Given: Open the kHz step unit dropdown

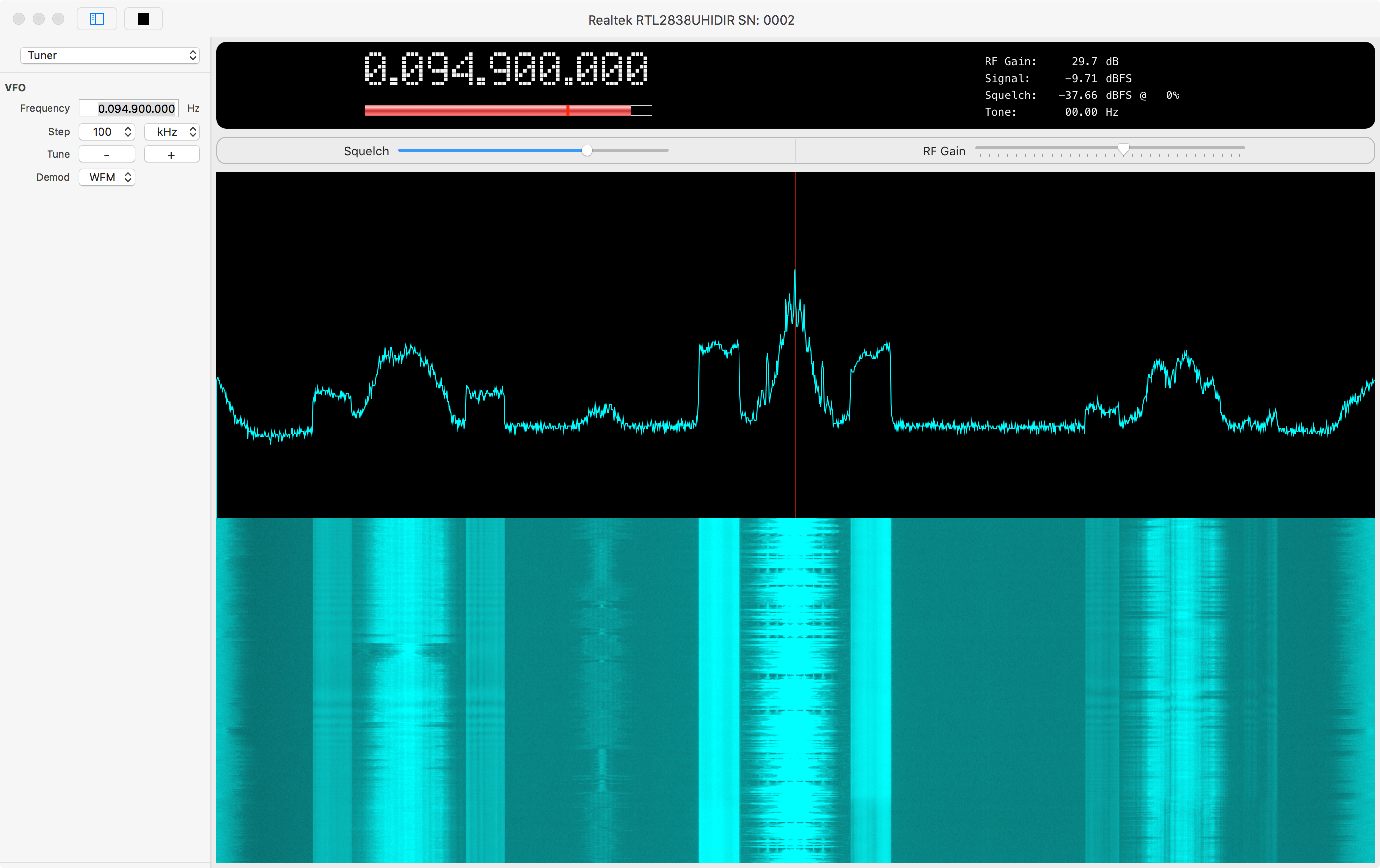Looking at the screenshot, I should pos(171,132).
